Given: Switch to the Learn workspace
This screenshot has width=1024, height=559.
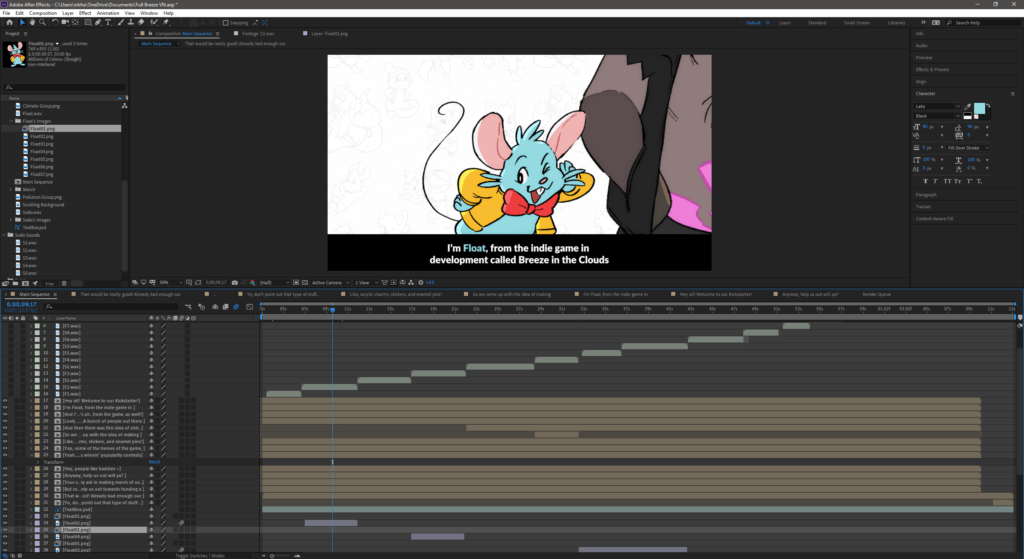Looking at the screenshot, I should point(784,22).
